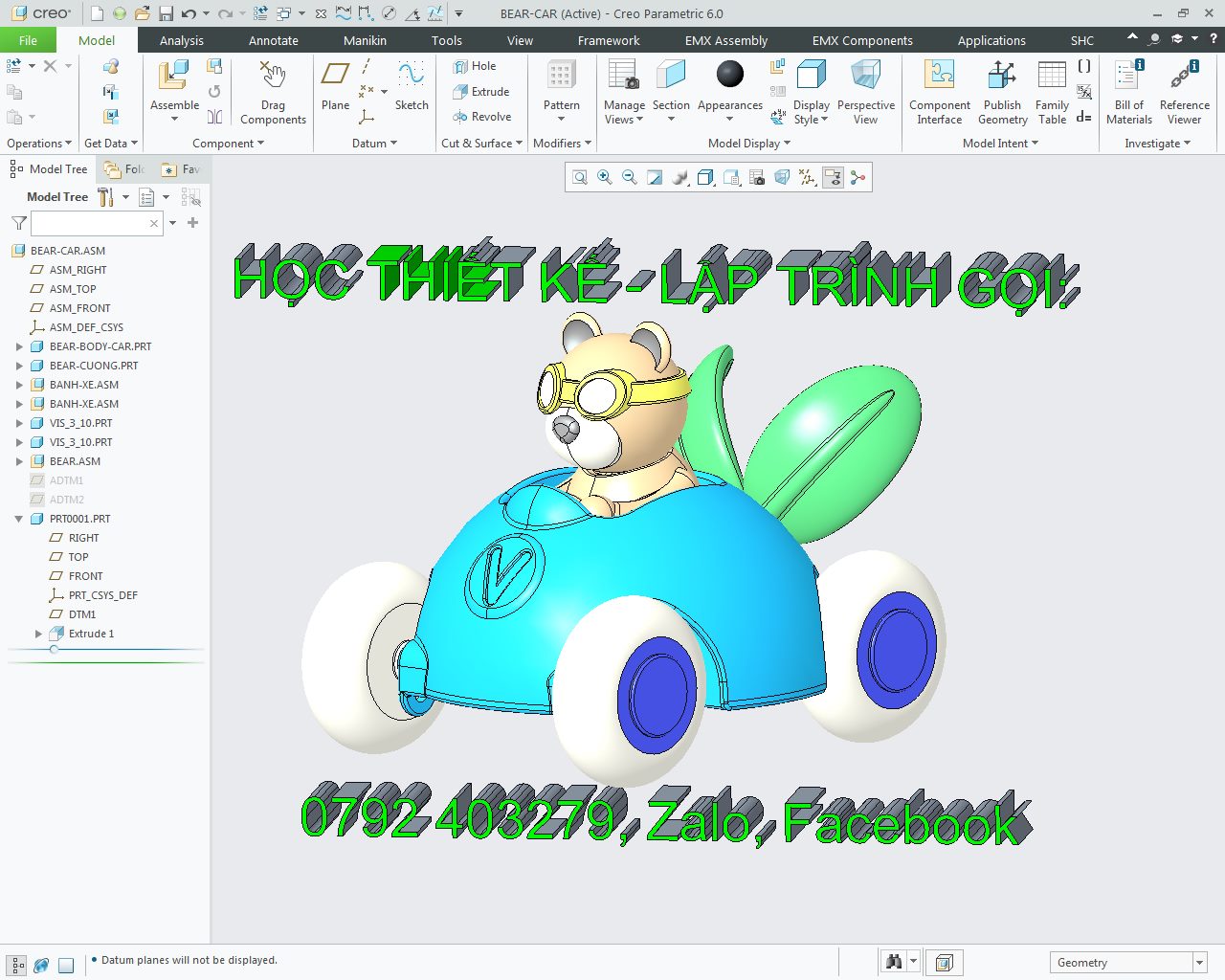The height and width of the screenshot is (980, 1225).
Task: Switch to the Analysis ribbon tab
Action: [x=181, y=40]
